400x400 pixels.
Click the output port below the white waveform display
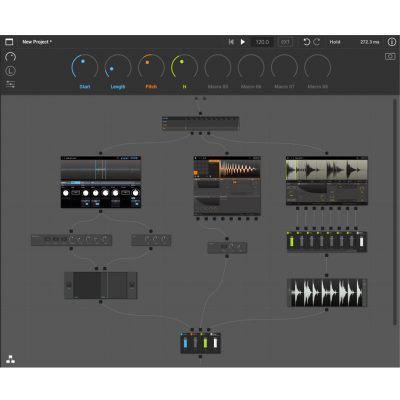click(x=327, y=310)
